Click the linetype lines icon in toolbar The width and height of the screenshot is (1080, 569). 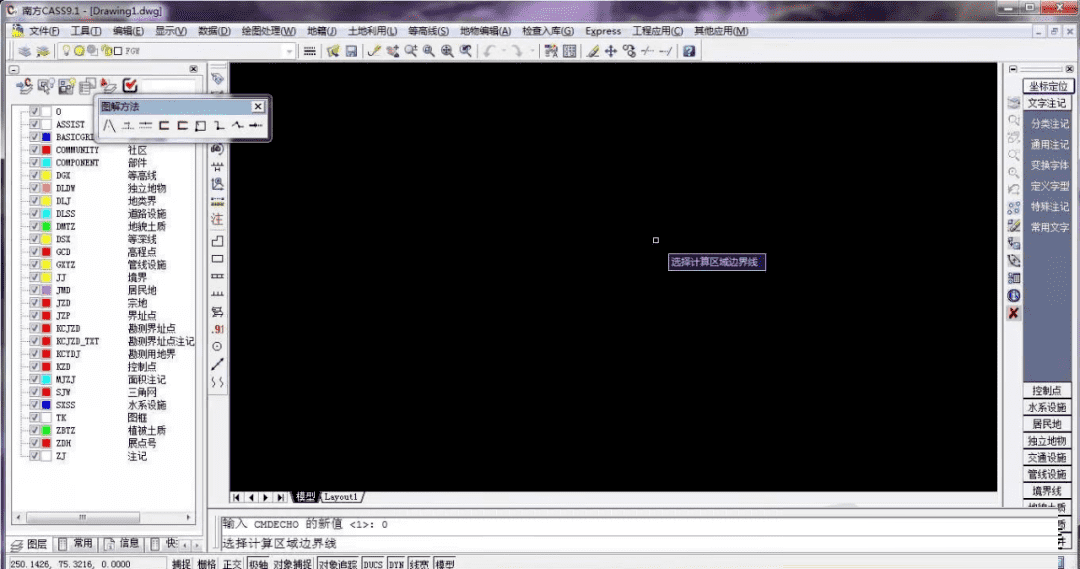310,51
